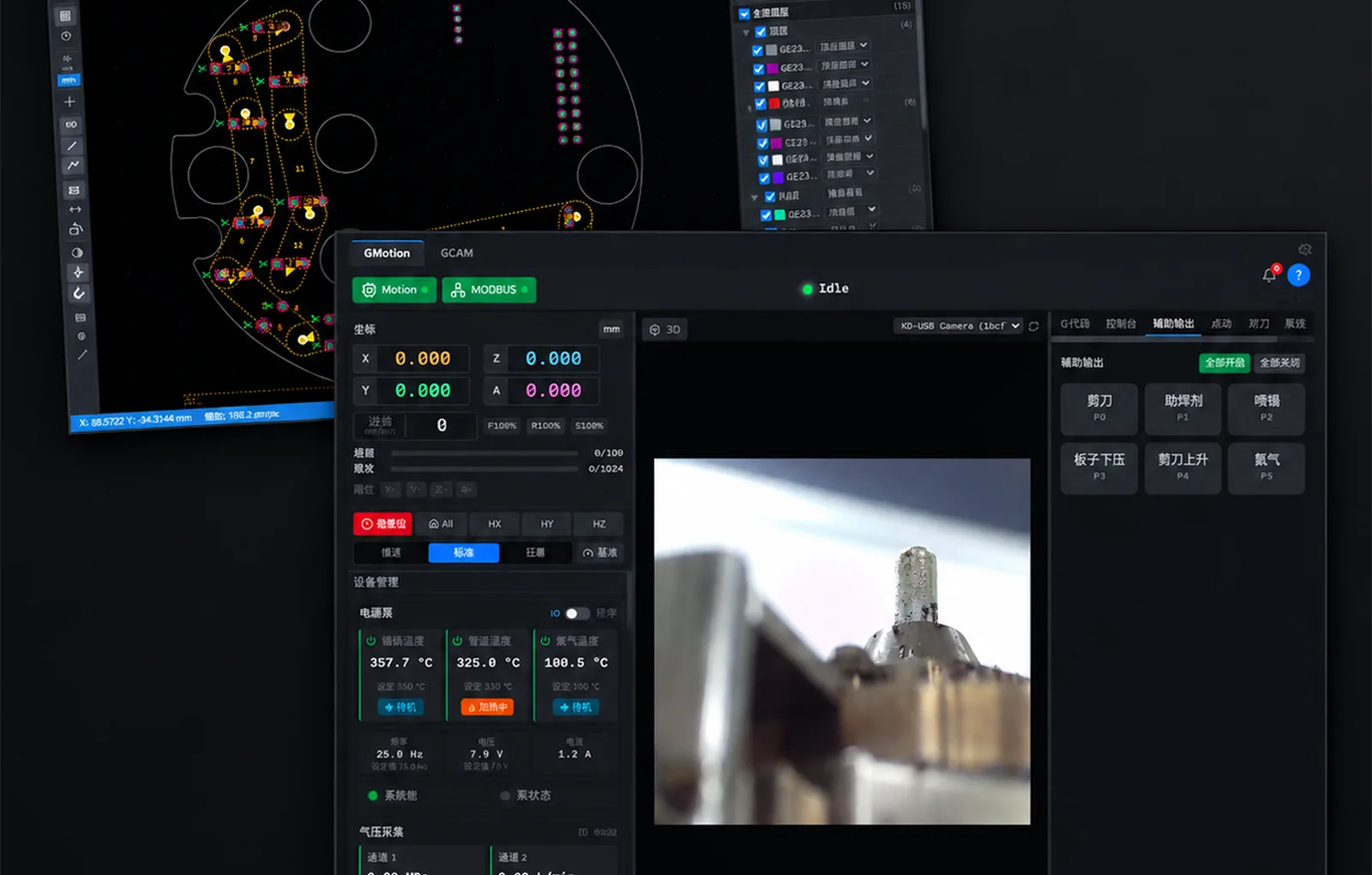Click the 氮气 P5 output button

(1267, 468)
